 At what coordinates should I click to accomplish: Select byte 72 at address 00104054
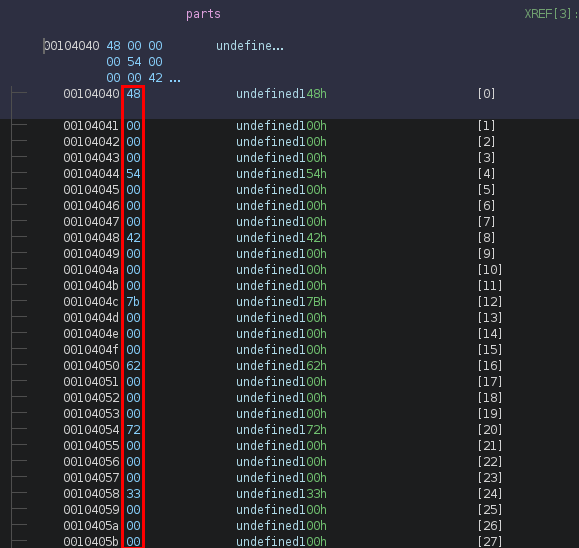[133, 430]
